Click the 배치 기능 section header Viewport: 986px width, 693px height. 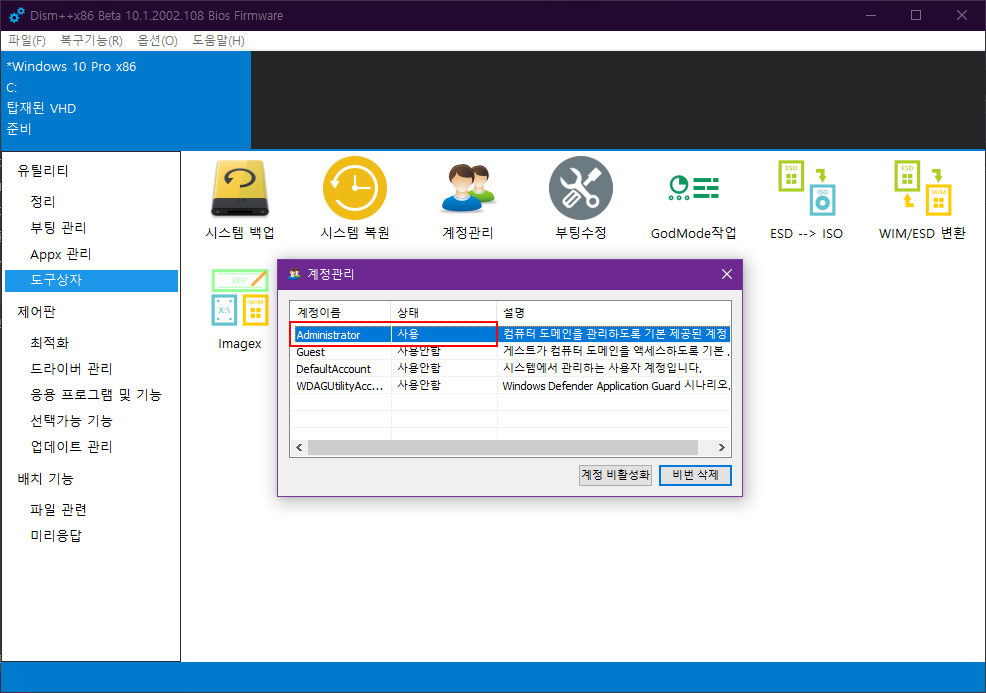[45, 479]
